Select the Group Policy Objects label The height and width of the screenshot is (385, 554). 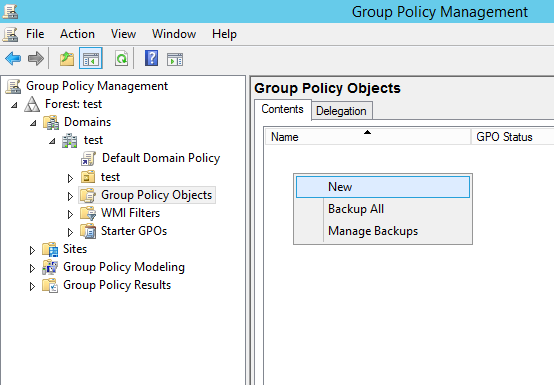pos(156,195)
